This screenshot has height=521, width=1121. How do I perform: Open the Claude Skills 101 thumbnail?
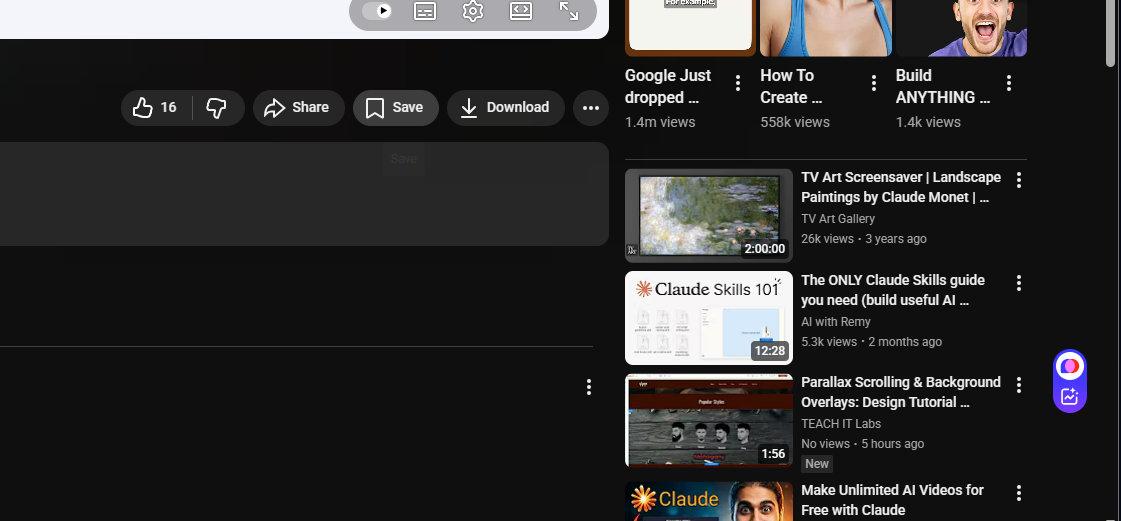(708, 318)
